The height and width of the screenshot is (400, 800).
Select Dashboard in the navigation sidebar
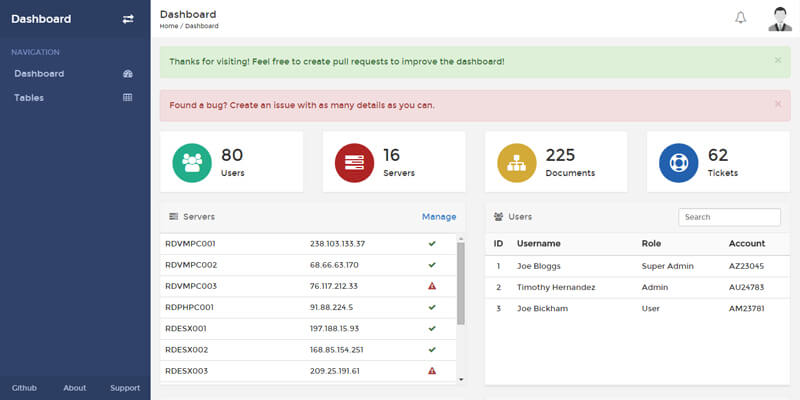point(39,74)
